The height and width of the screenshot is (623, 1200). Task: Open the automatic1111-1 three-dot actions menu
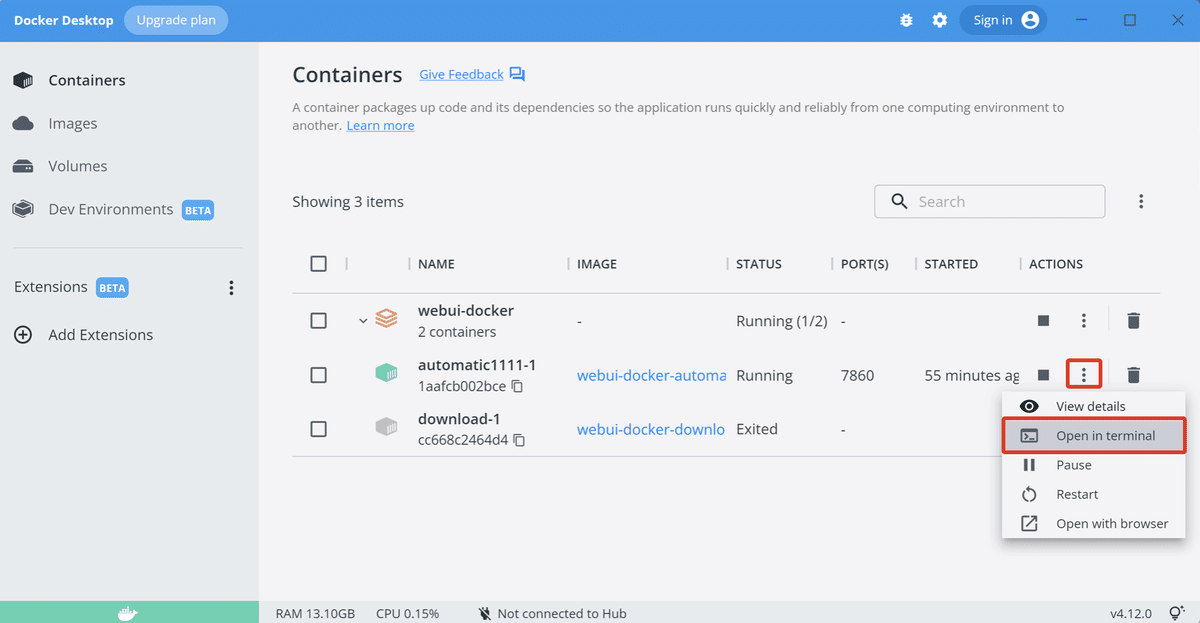(x=1084, y=375)
